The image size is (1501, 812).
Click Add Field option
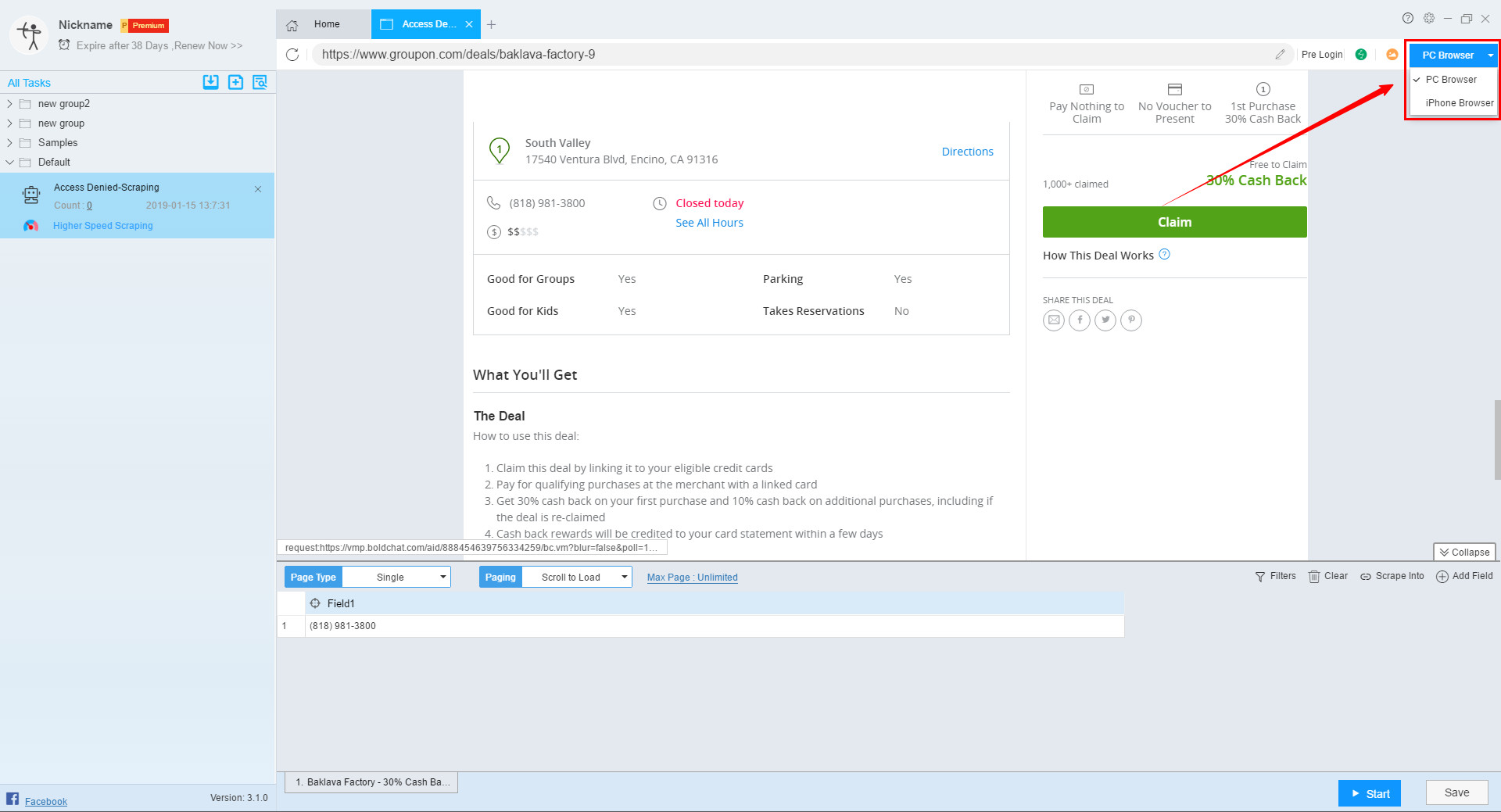(1464, 576)
